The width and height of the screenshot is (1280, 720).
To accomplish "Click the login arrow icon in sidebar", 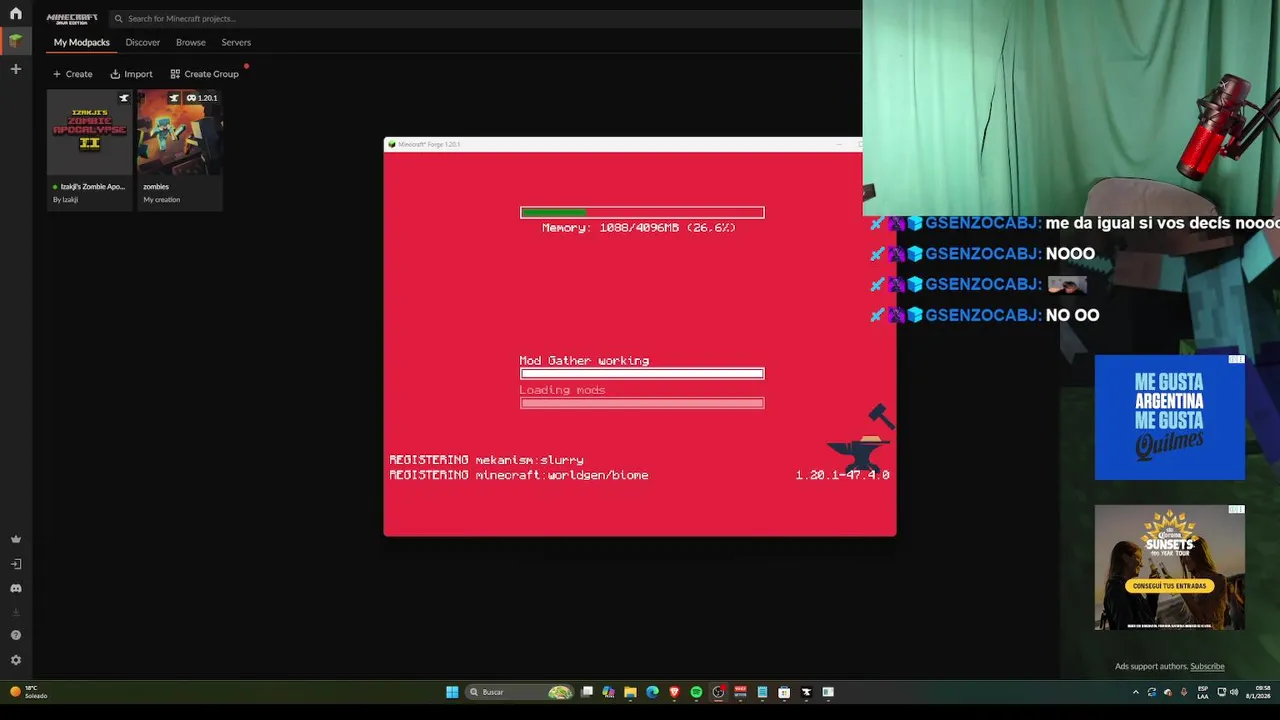I will point(15,564).
